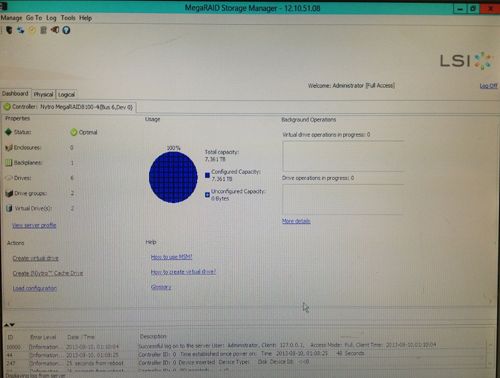500x378 pixels.
Task: Select the Nytro MegaRAID controller tab
Action: point(69,107)
